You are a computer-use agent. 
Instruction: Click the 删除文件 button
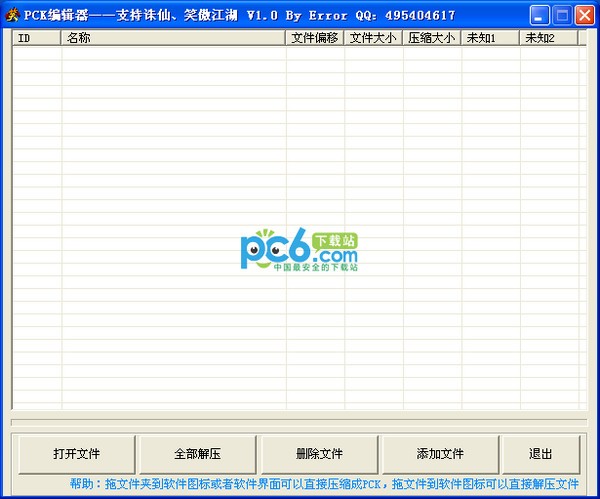pyautogui.click(x=319, y=454)
